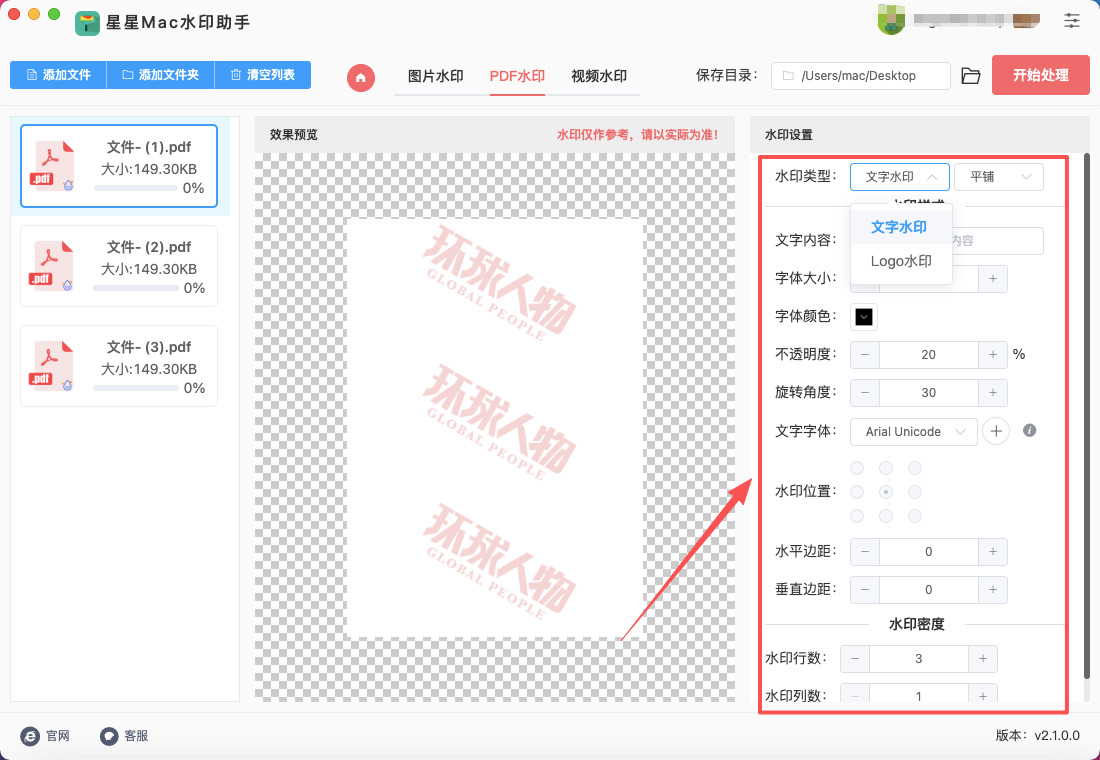
Task: Increase 旋转角度 with plus button
Action: point(993,392)
